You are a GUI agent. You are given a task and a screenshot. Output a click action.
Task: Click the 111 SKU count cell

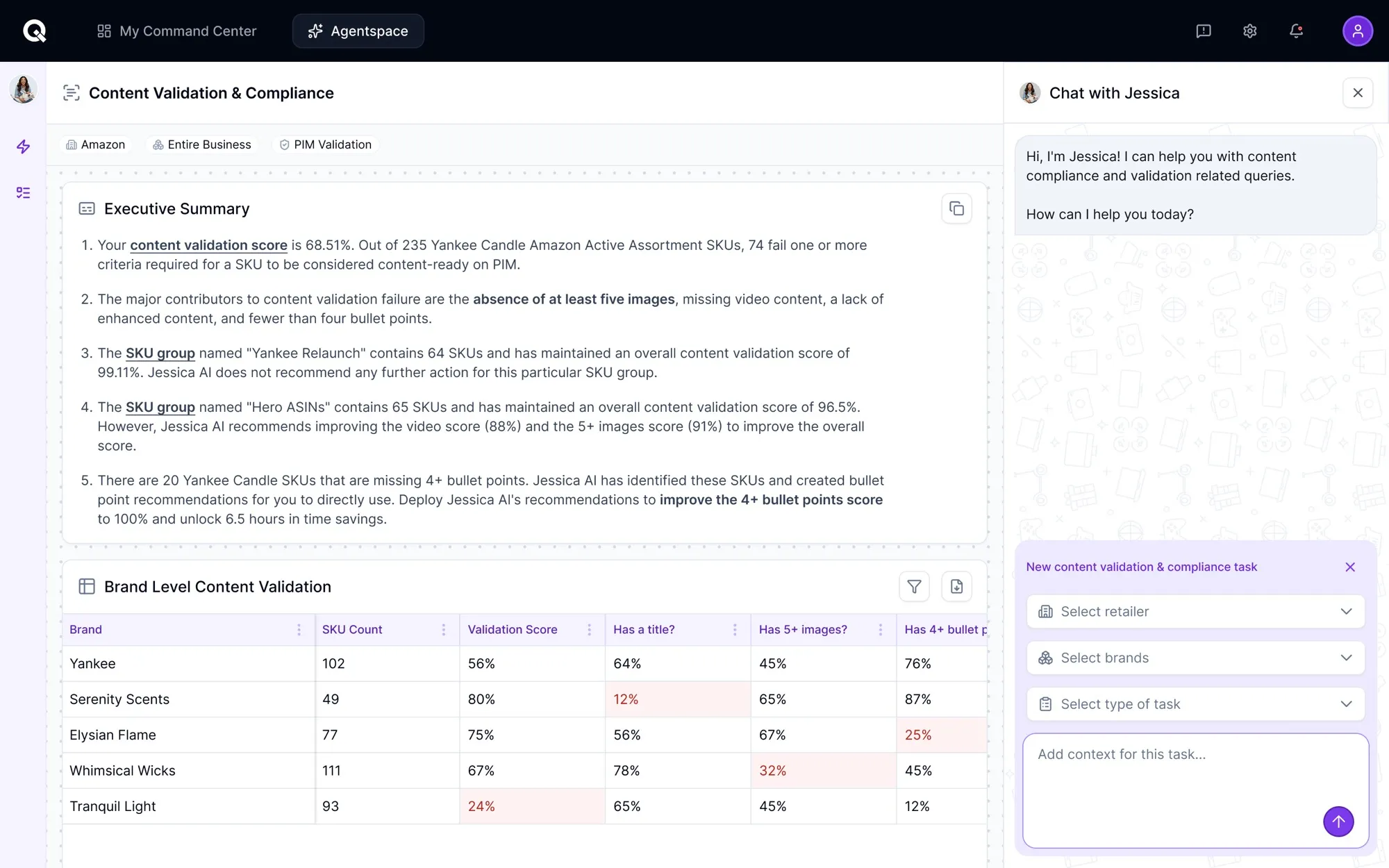(x=388, y=771)
